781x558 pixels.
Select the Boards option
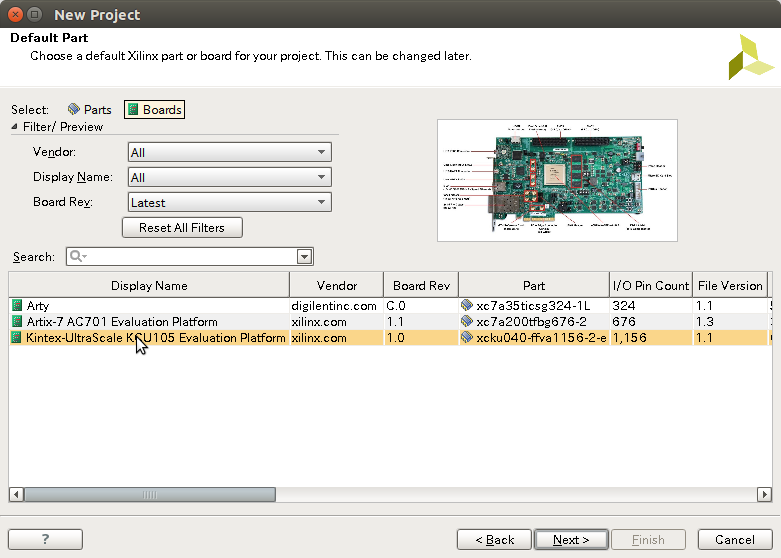point(154,110)
